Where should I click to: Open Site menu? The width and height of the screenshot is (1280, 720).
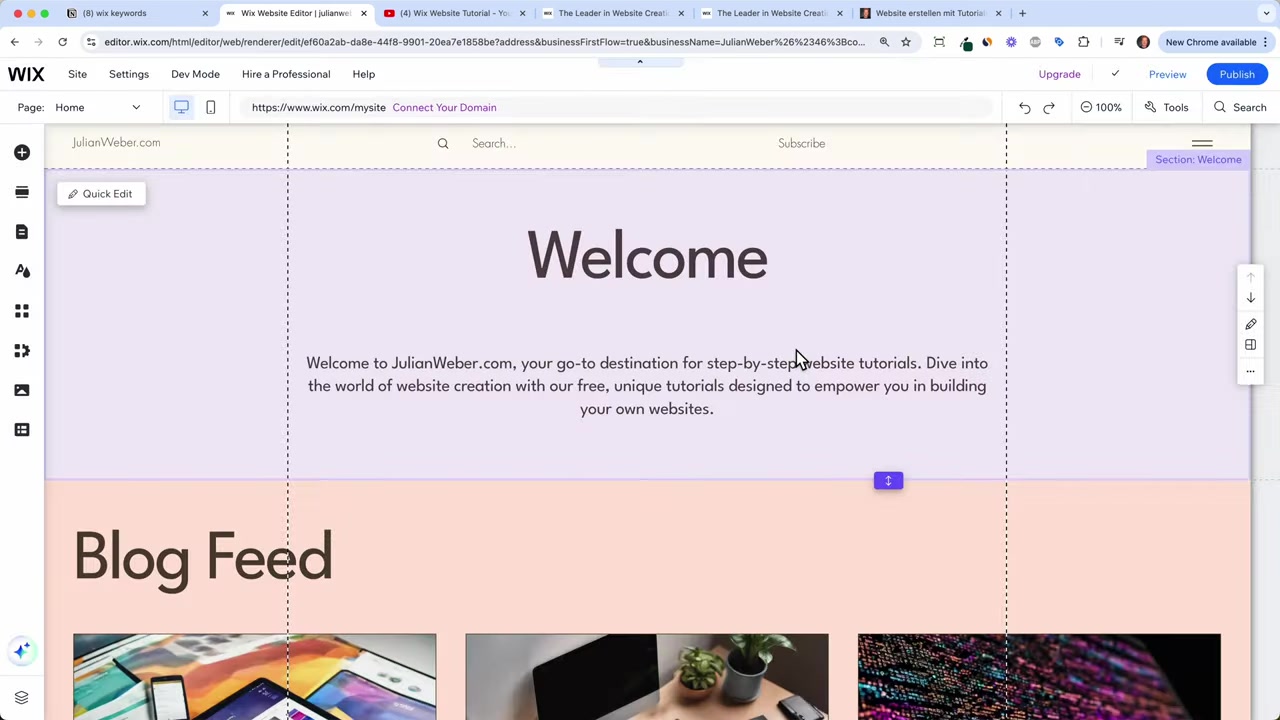(x=77, y=74)
